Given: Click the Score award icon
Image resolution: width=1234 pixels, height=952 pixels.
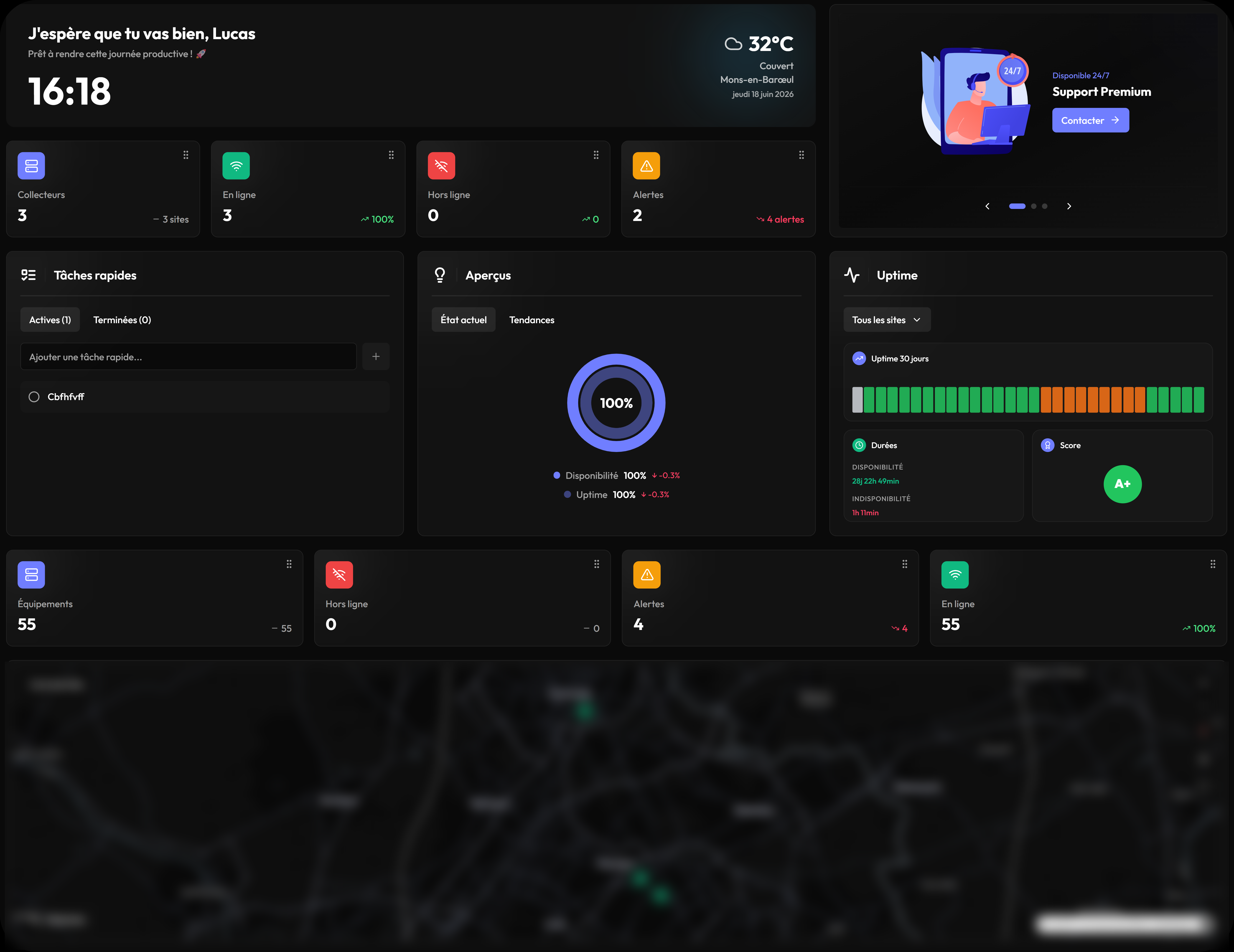Looking at the screenshot, I should point(1048,445).
